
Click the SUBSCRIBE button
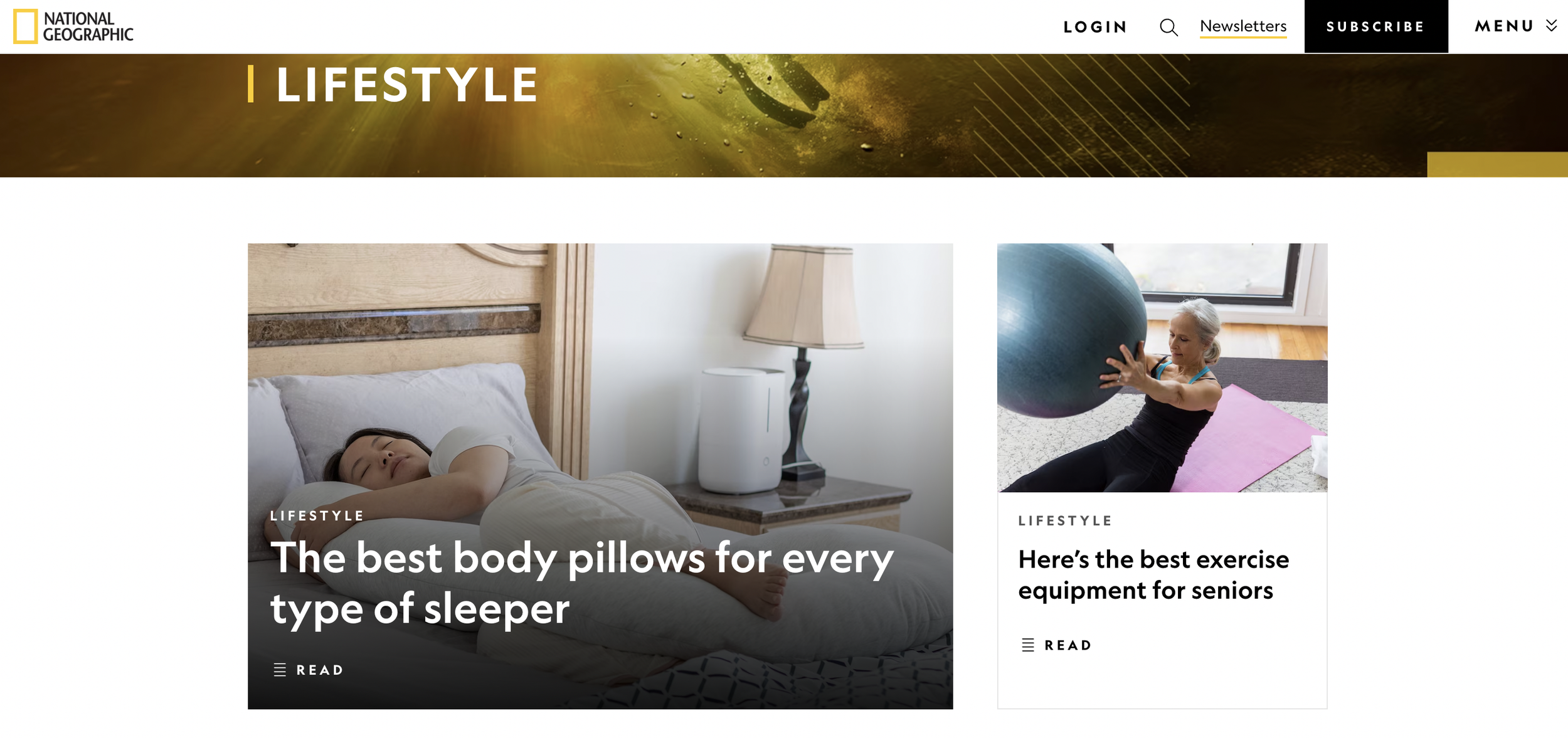pyautogui.click(x=1376, y=26)
